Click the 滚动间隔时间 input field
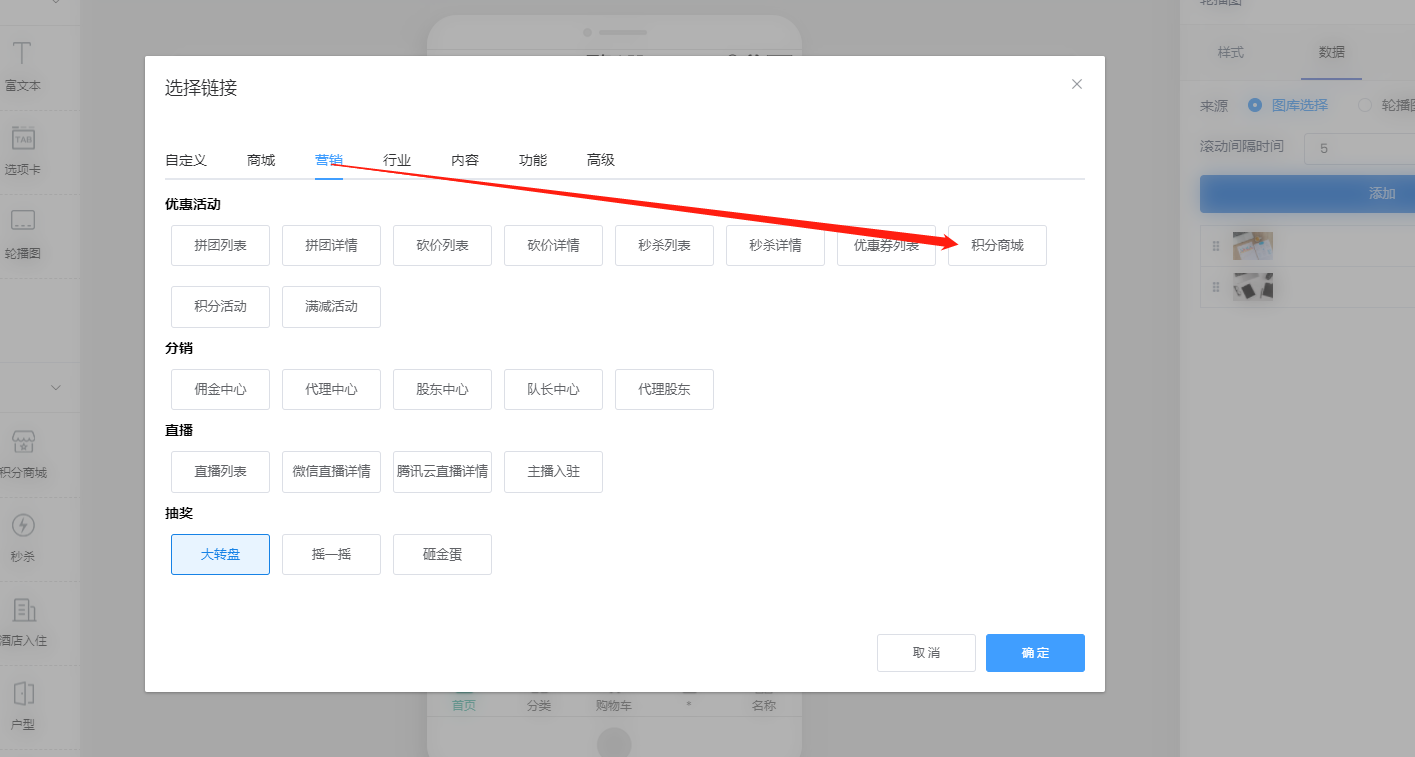The image size is (1415, 757). pyautogui.click(x=1360, y=148)
